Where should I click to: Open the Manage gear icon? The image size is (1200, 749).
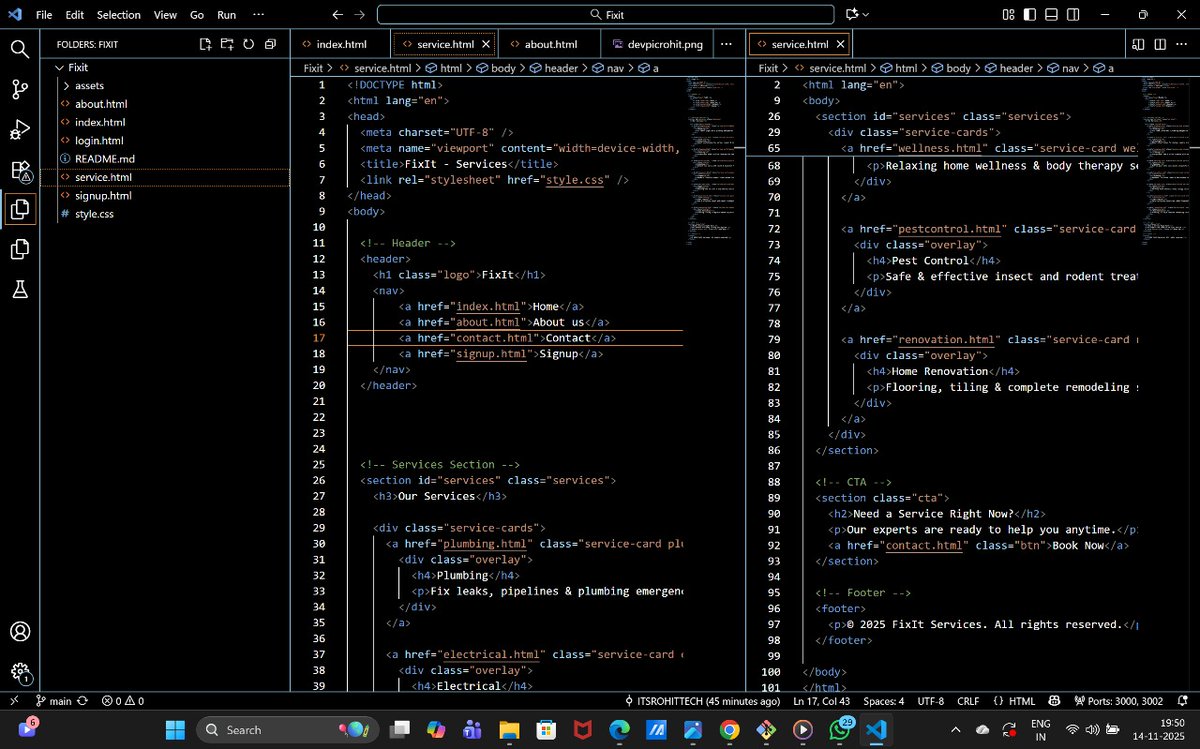[x=19, y=672]
